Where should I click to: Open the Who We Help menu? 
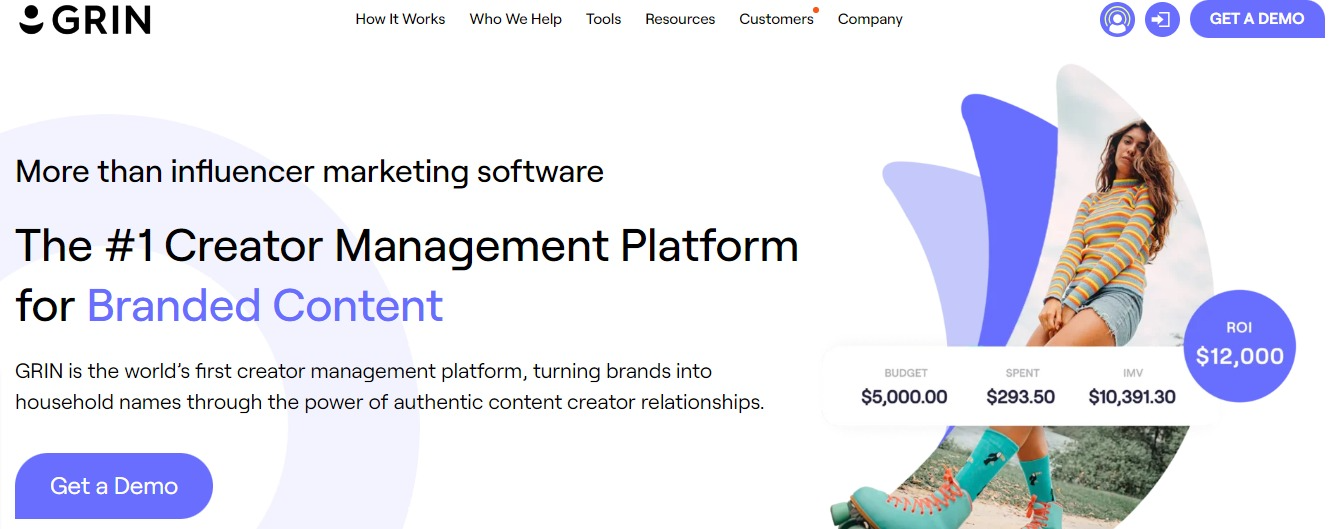(515, 19)
